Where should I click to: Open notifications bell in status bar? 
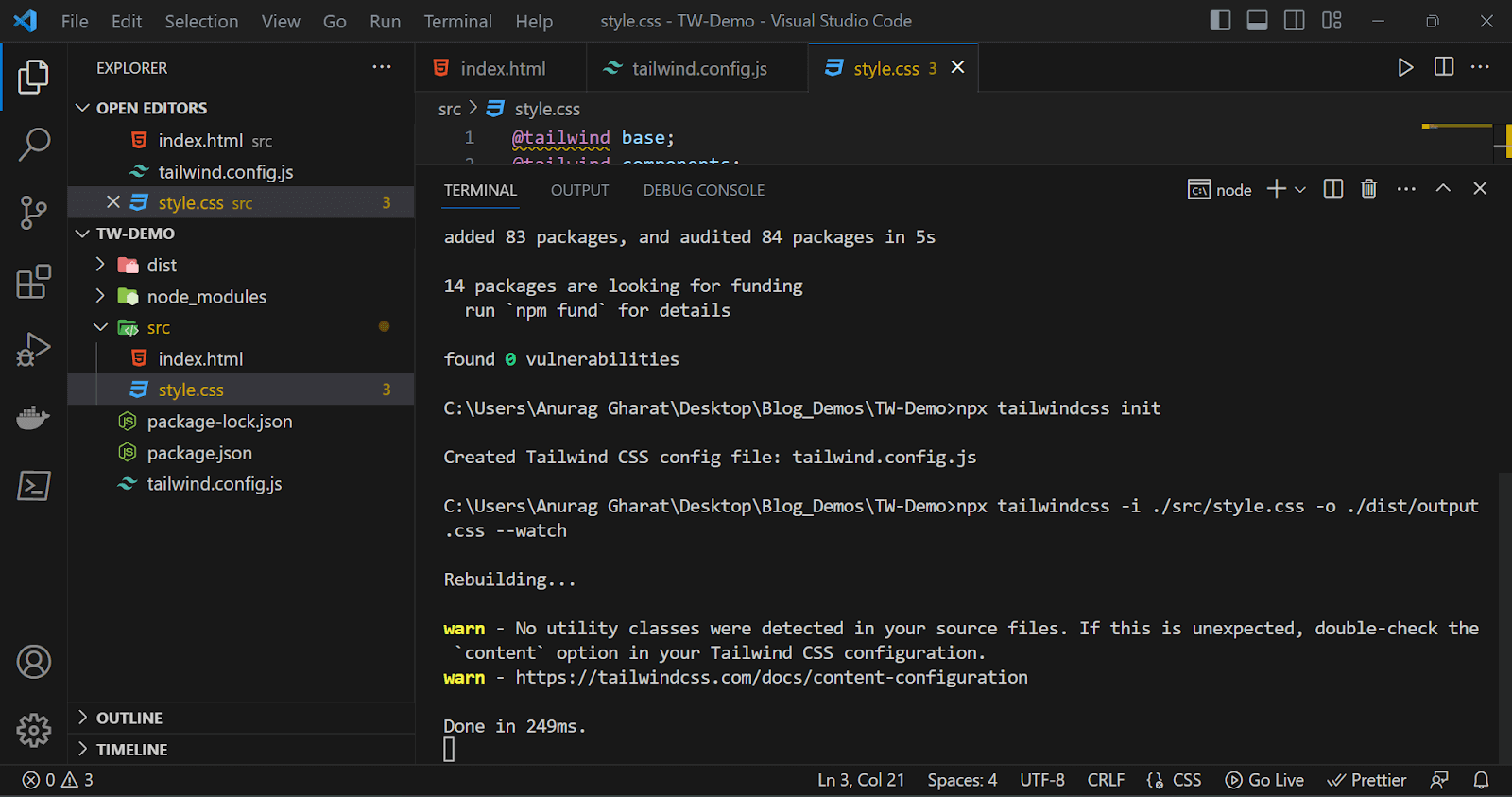click(1482, 780)
